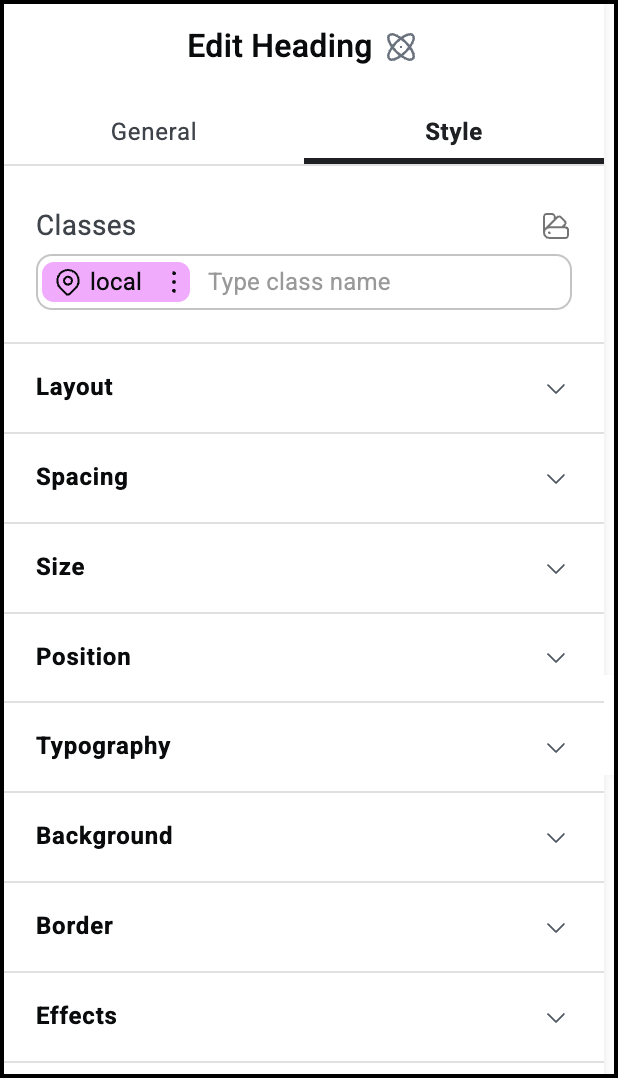
Task: Click the location pin icon in local chip
Action: pyautogui.click(x=68, y=283)
